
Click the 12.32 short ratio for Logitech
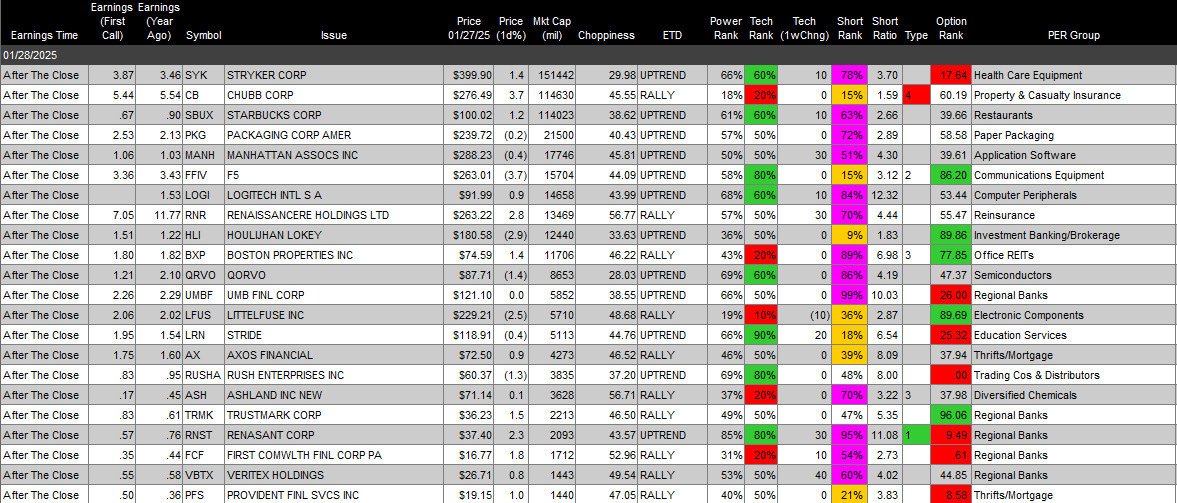tap(885, 195)
